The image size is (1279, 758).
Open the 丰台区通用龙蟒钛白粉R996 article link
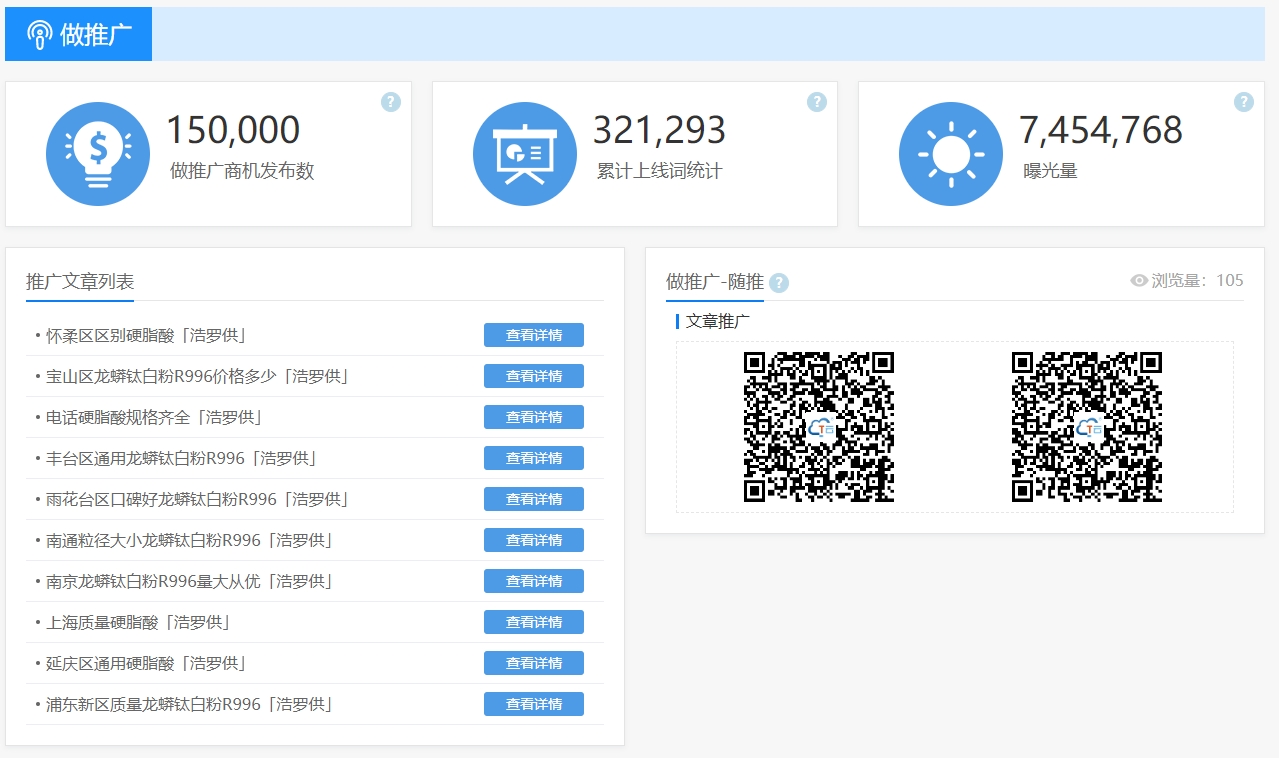(182, 458)
